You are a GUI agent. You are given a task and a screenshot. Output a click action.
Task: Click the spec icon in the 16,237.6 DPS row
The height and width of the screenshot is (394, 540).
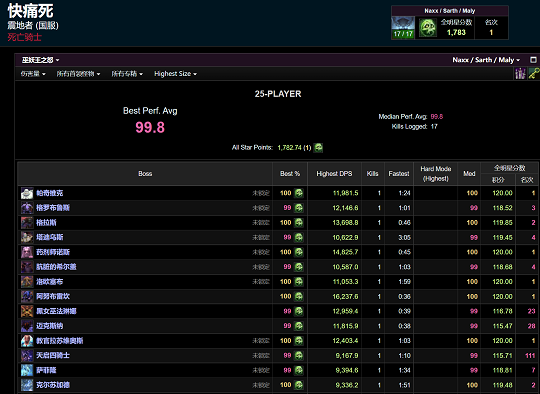(299, 297)
